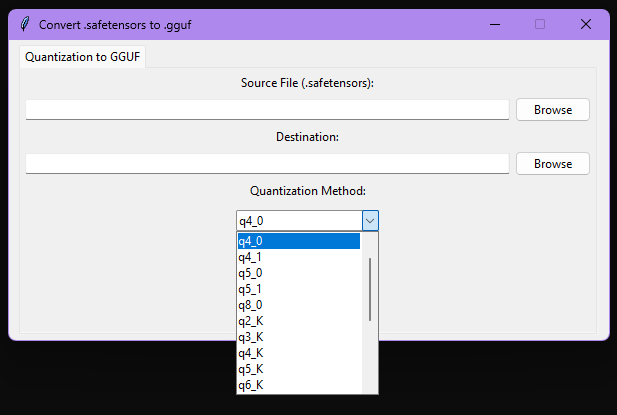Click the dropdown list scrollbar thumb
Viewport: 617px width, 415px height.
tap(370, 288)
